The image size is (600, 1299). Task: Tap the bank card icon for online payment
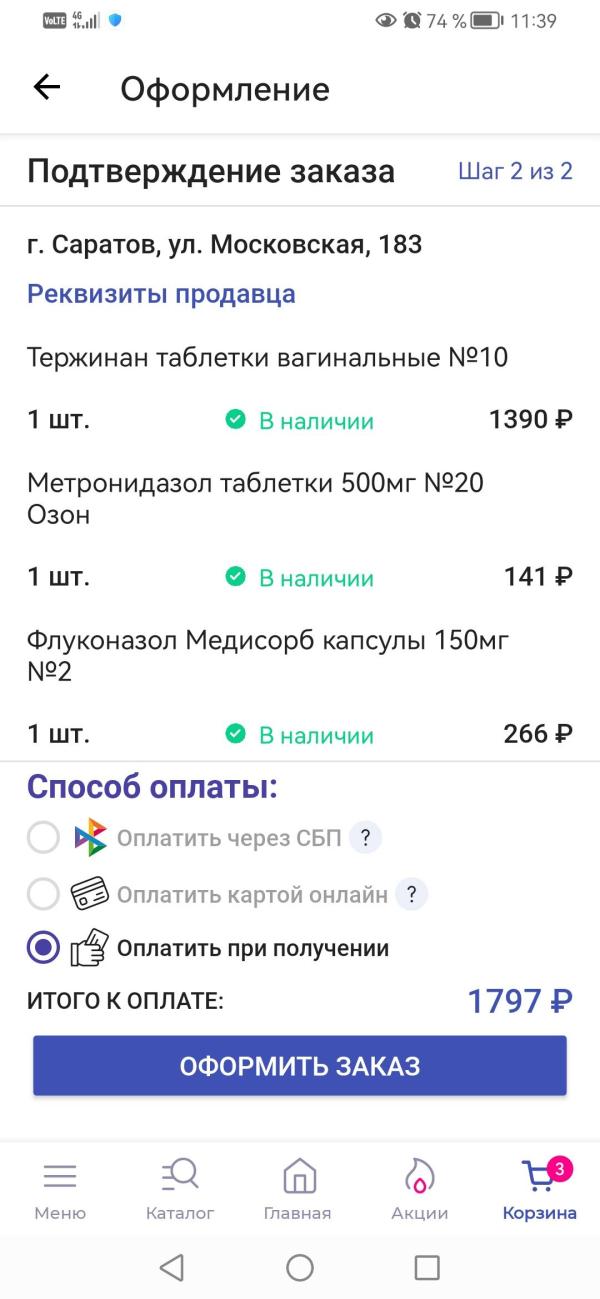point(88,895)
